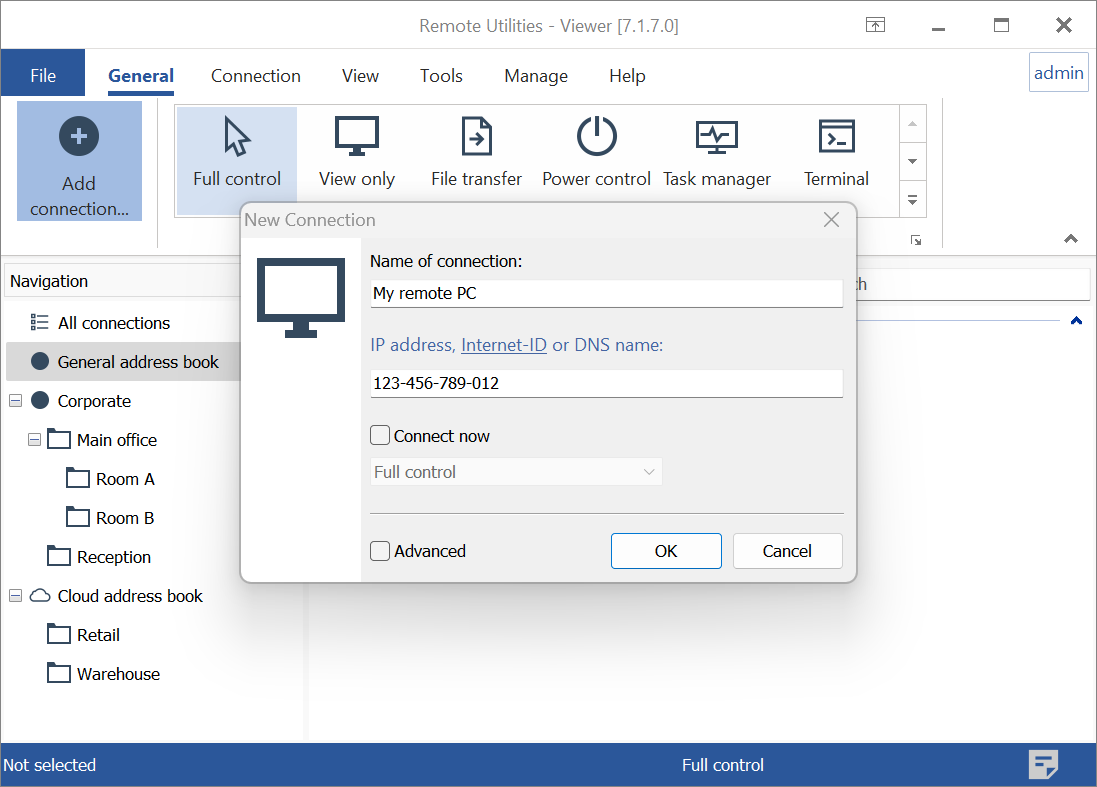Collapse the Corporate address book node

[15, 401]
